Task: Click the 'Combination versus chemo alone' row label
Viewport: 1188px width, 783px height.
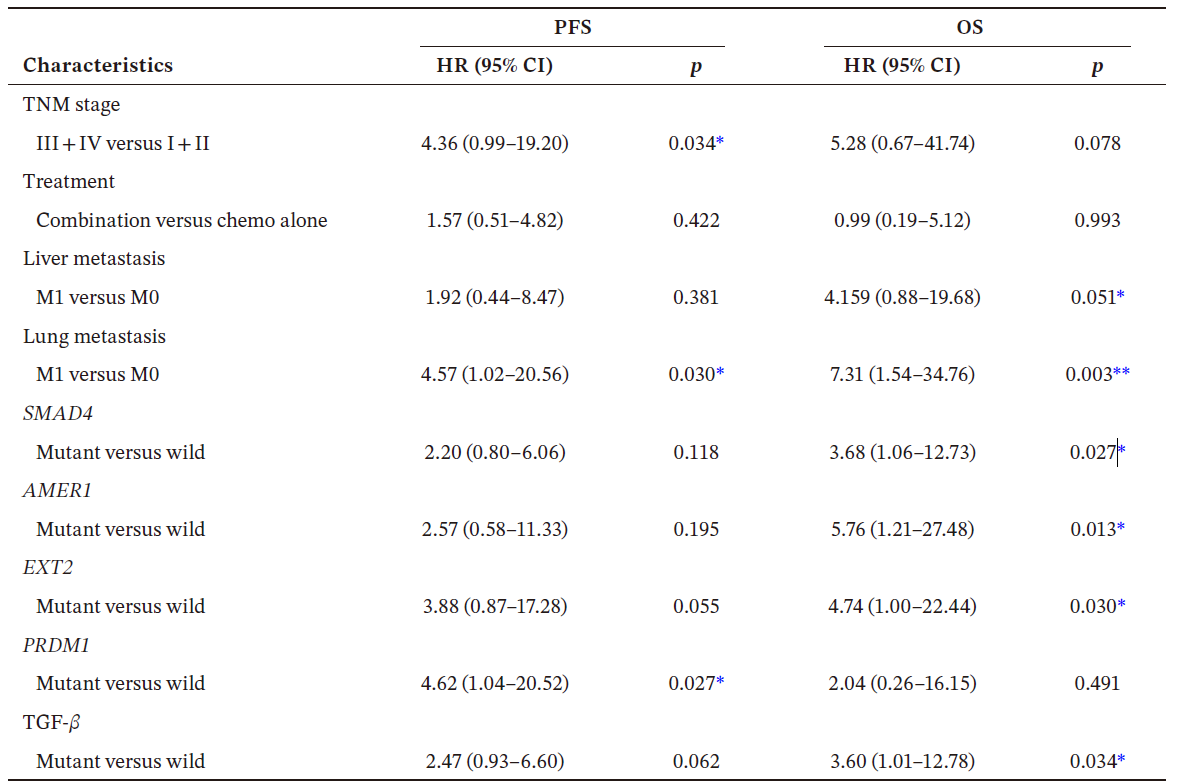Action: [182, 220]
